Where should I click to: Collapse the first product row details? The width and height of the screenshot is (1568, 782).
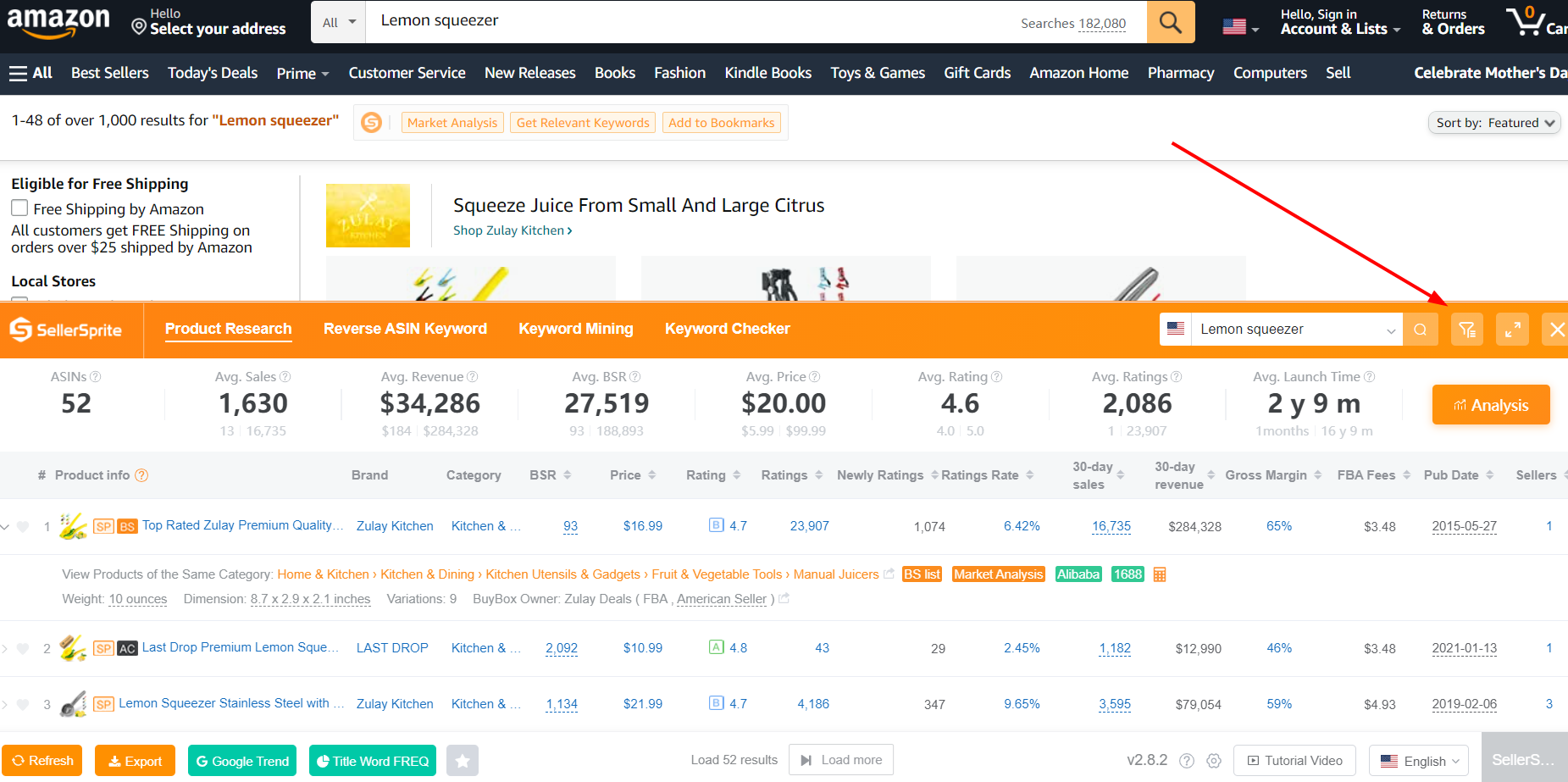(x=5, y=526)
